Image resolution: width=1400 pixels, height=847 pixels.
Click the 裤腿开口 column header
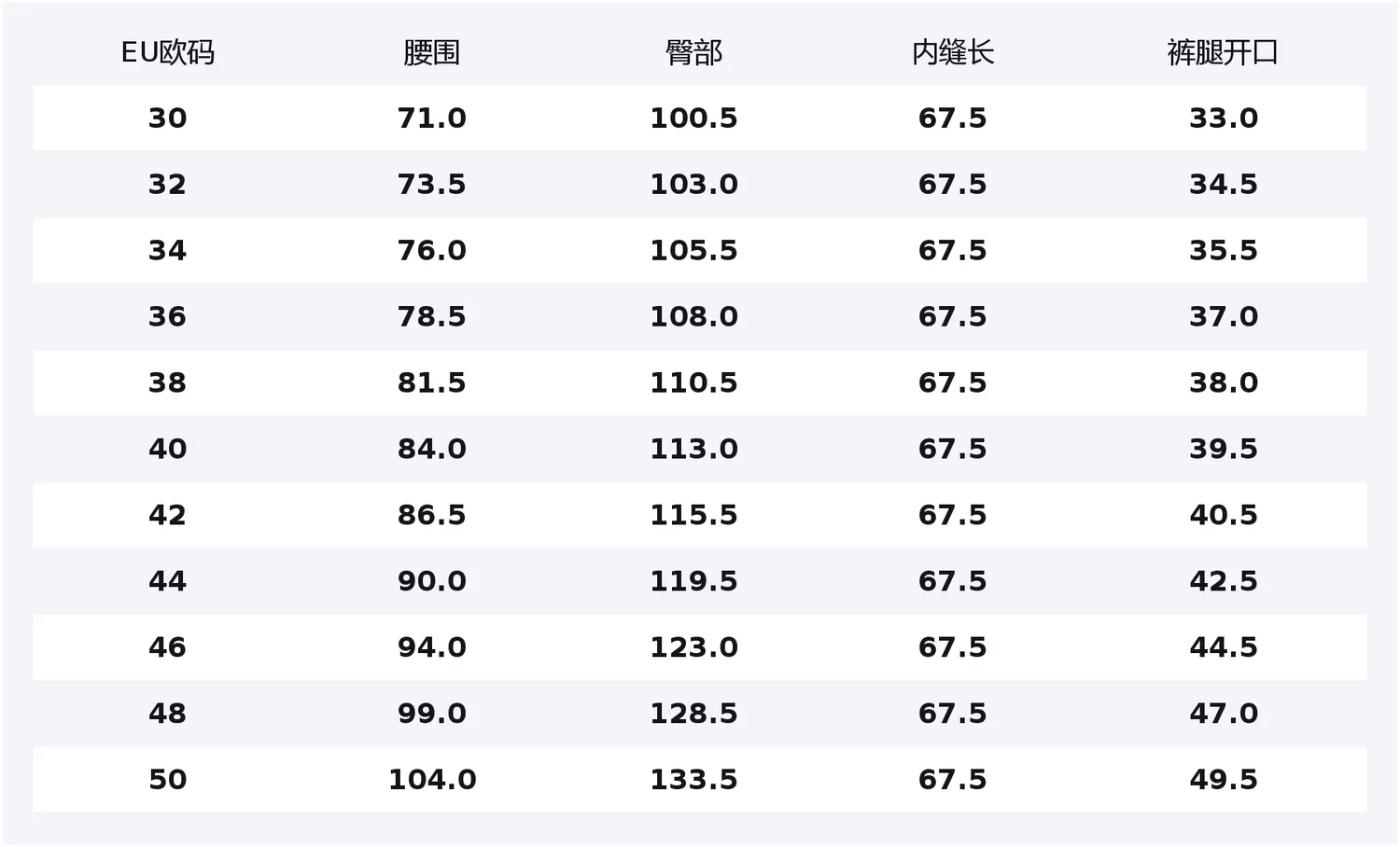coord(1223,53)
